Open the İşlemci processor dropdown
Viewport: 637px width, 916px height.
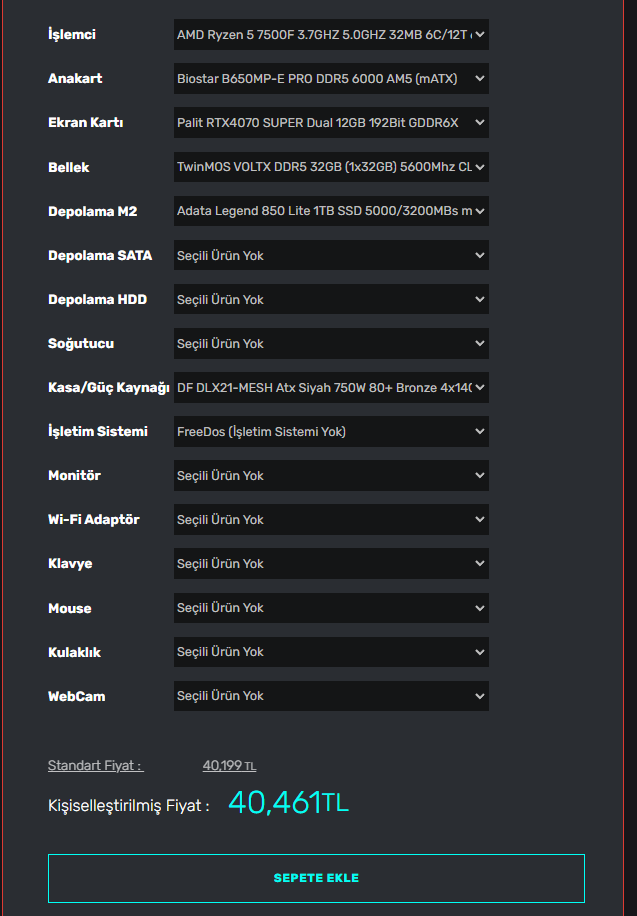coord(331,35)
